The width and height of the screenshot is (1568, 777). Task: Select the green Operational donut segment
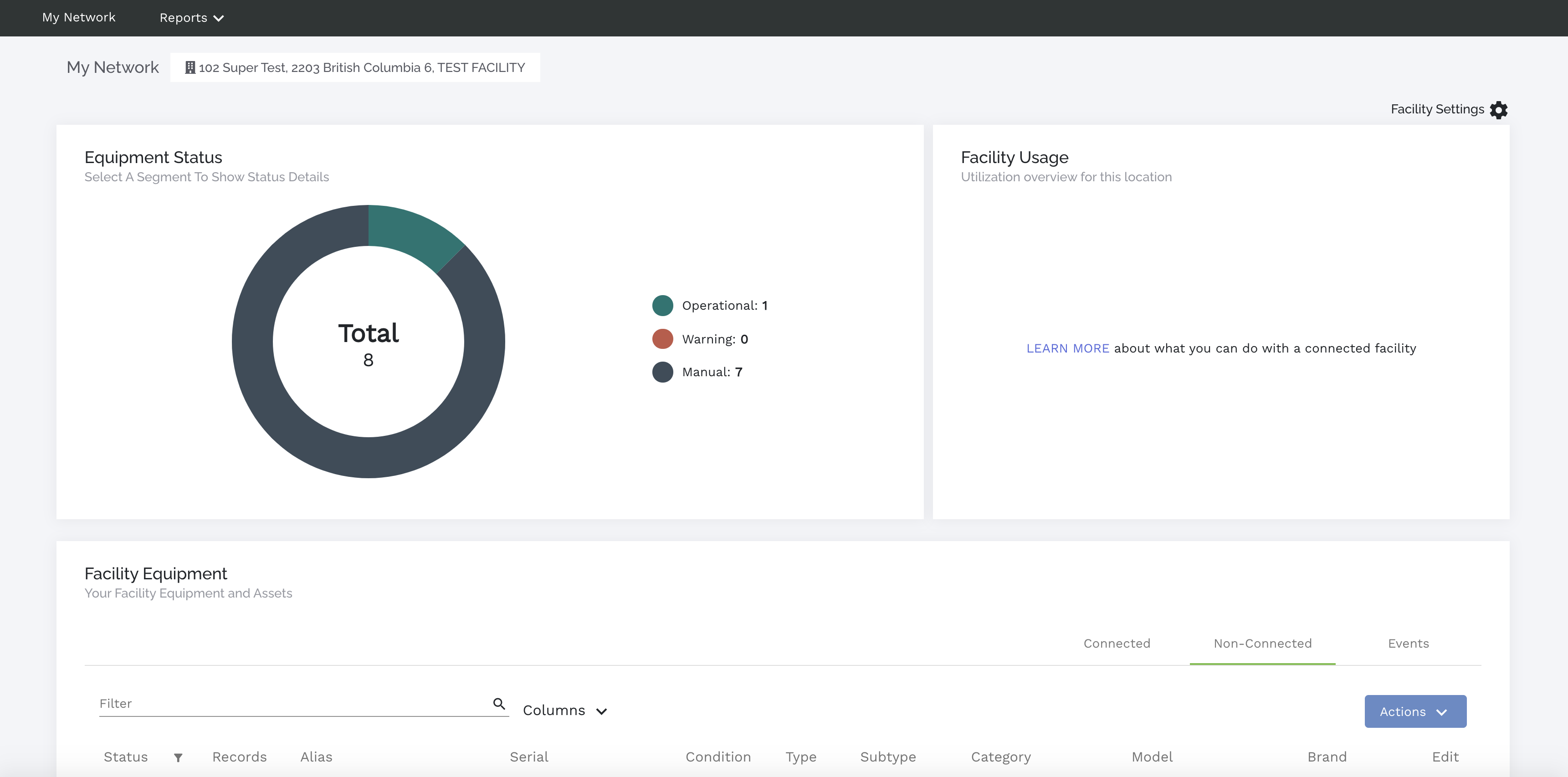point(413,233)
